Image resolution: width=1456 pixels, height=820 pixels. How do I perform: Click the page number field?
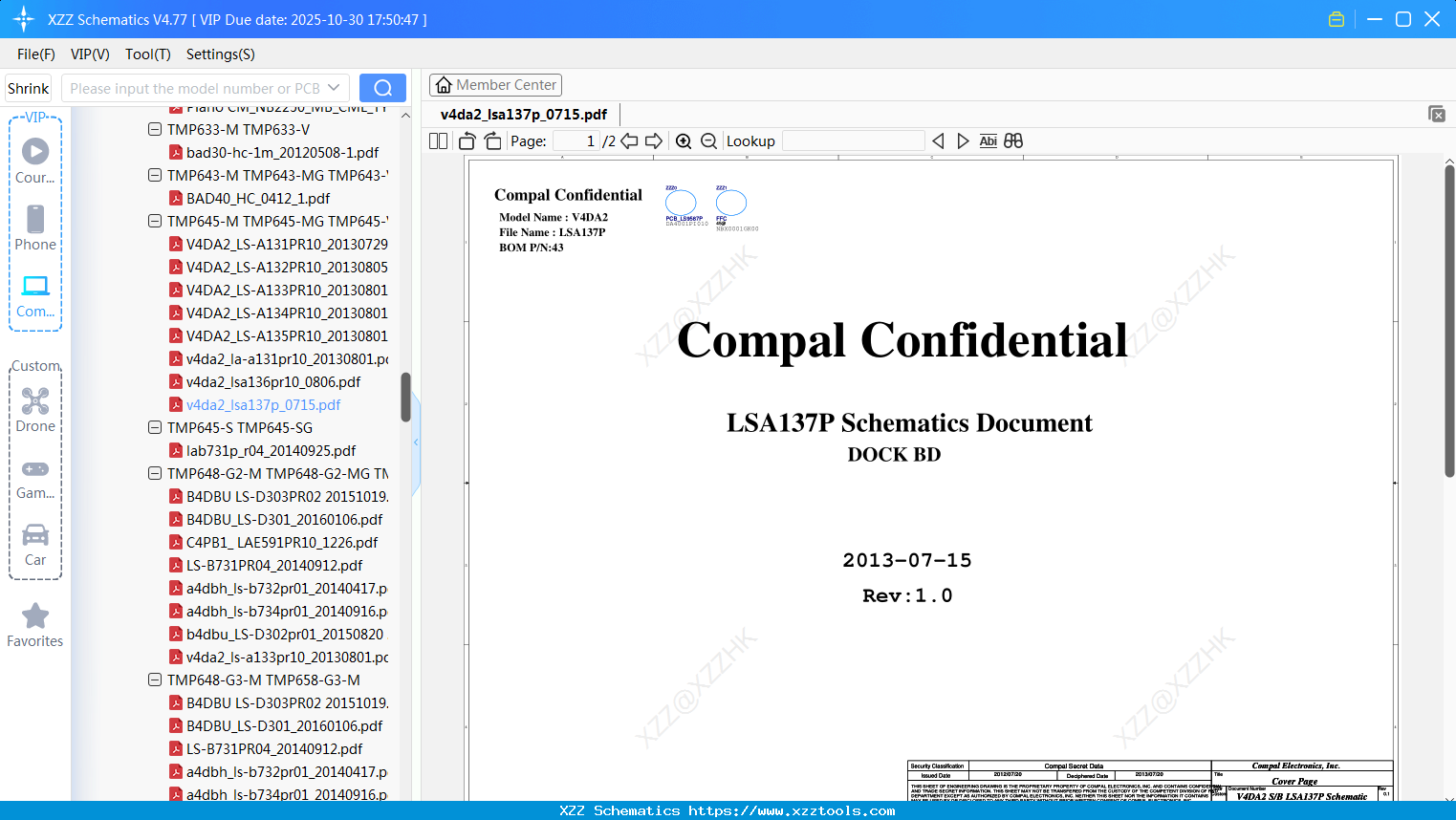576,141
